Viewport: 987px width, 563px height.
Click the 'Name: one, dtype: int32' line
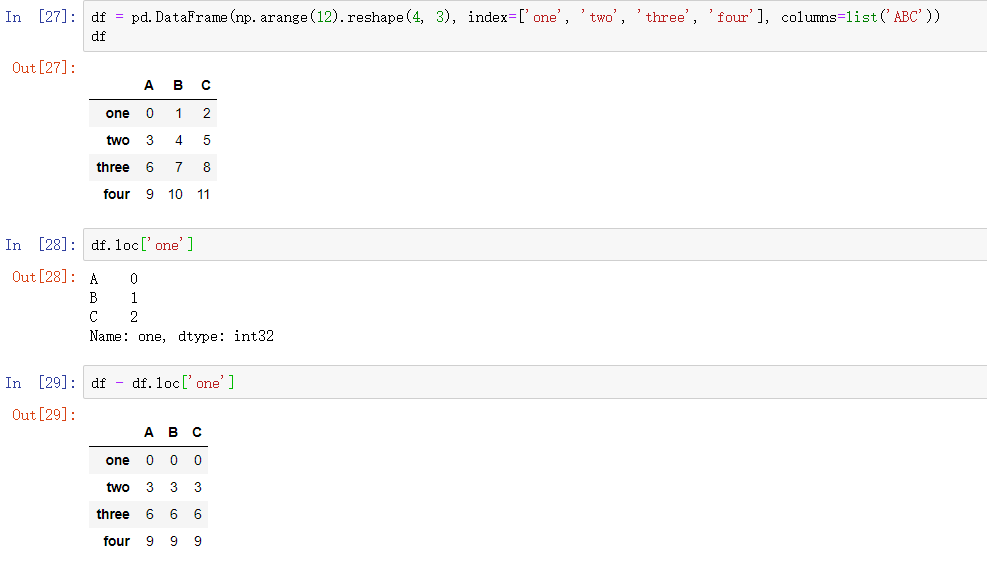tap(181, 336)
